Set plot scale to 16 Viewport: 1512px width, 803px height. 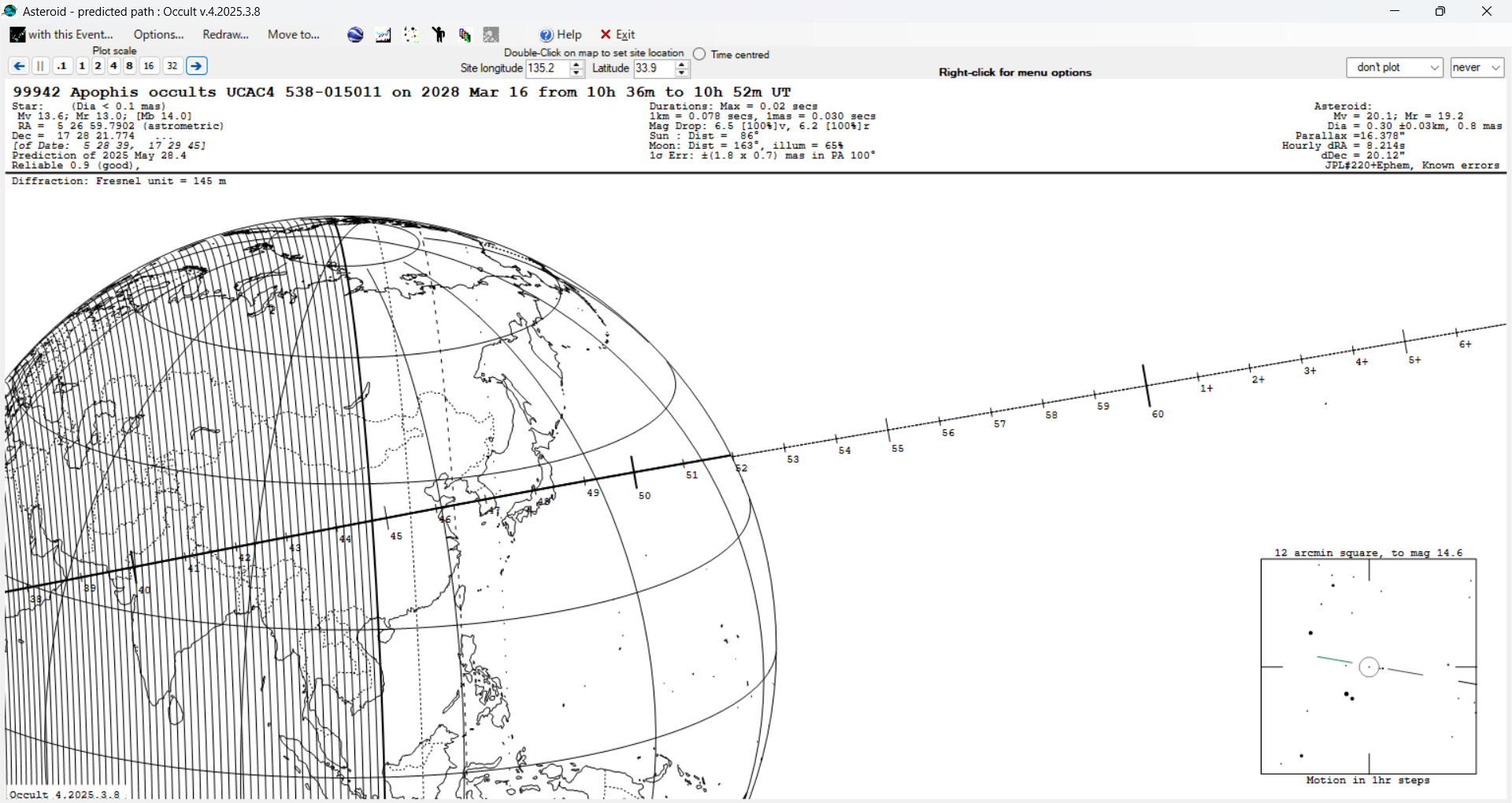tap(149, 66)
